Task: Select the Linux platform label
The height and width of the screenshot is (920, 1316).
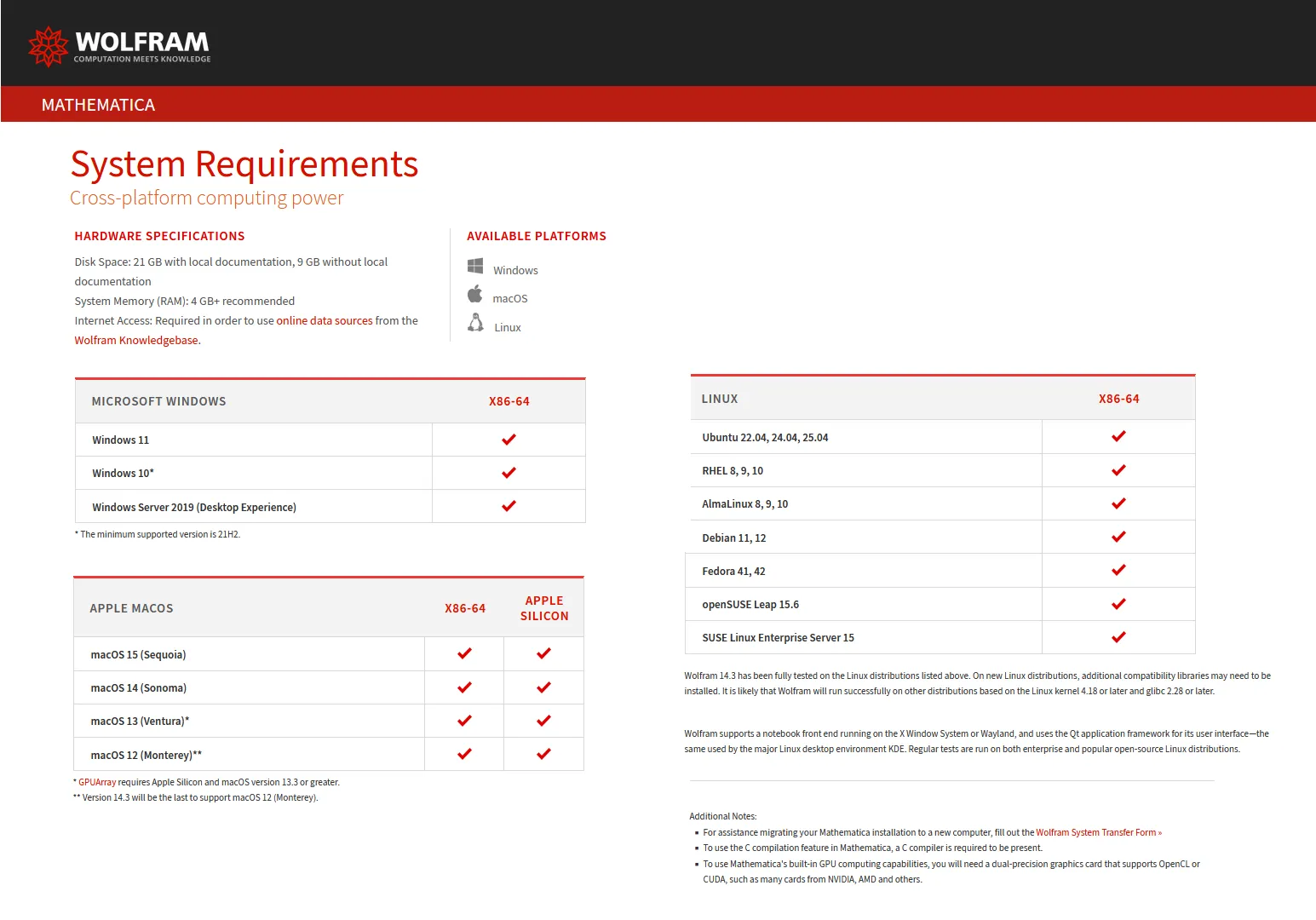Action: coord(508,327)
